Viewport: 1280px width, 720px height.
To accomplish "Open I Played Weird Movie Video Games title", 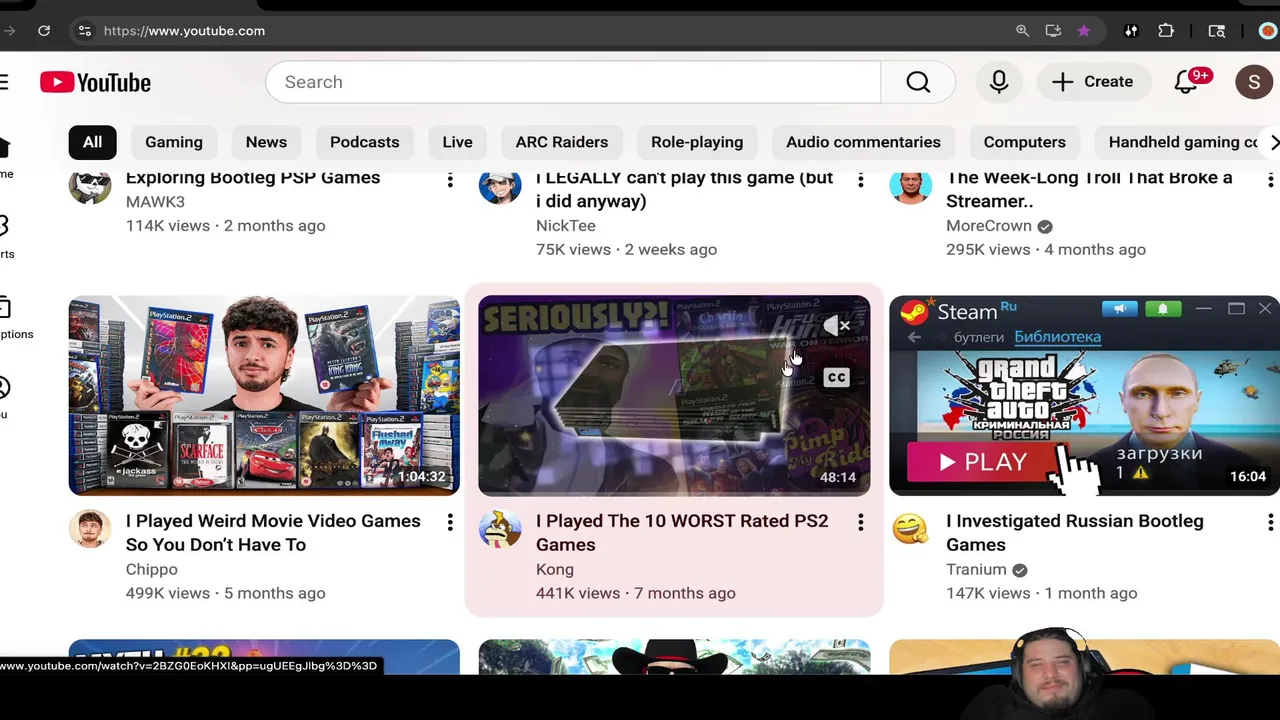I will coord(273,533).
